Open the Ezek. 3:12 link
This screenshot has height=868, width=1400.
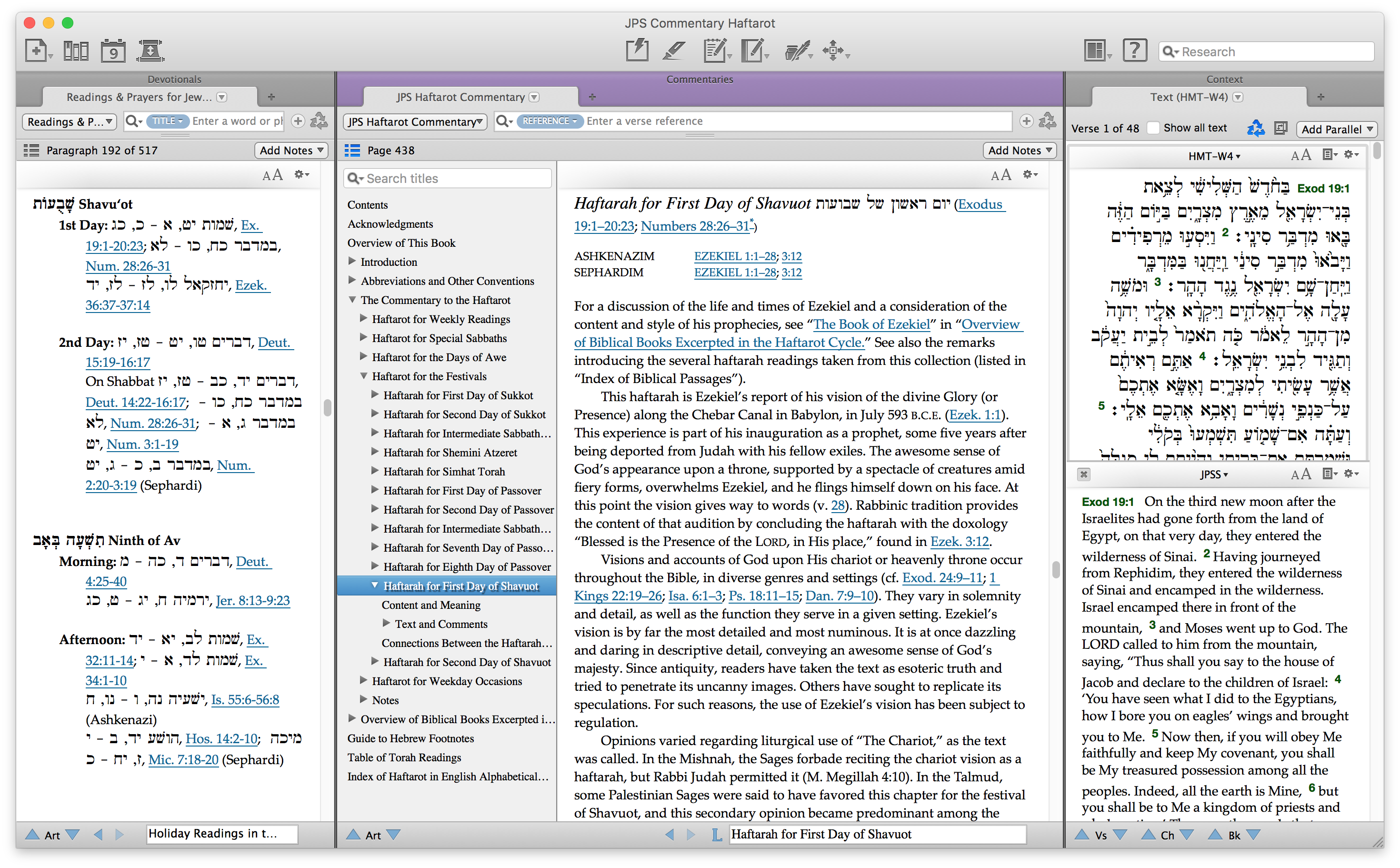tap(960, 541)
